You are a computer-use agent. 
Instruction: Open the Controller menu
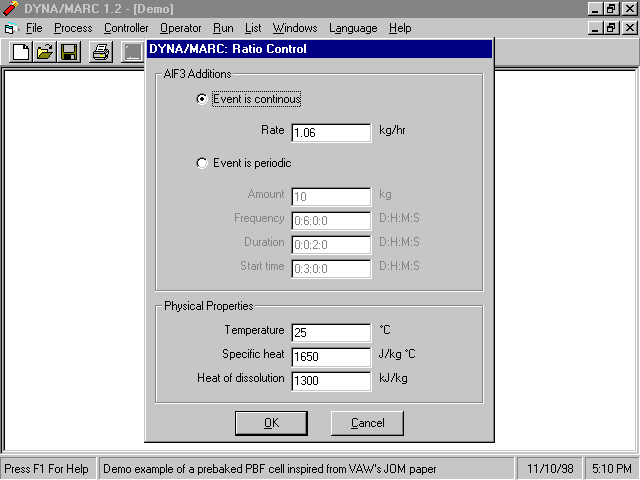(x=126, y=28)
